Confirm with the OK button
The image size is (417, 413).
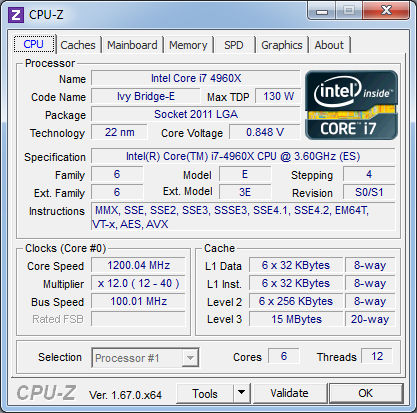tap(366, 393)
